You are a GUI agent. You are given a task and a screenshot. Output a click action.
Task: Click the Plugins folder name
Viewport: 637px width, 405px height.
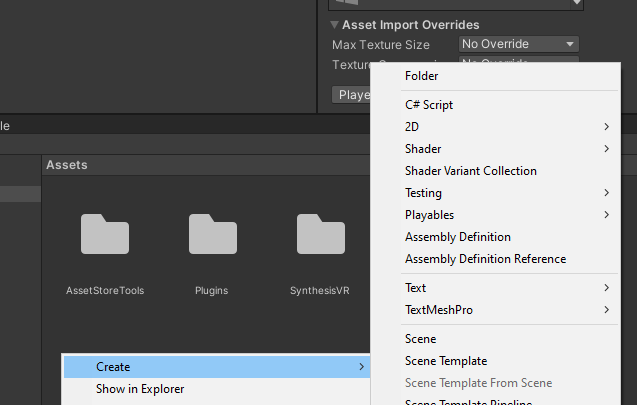tap(211, 290)
